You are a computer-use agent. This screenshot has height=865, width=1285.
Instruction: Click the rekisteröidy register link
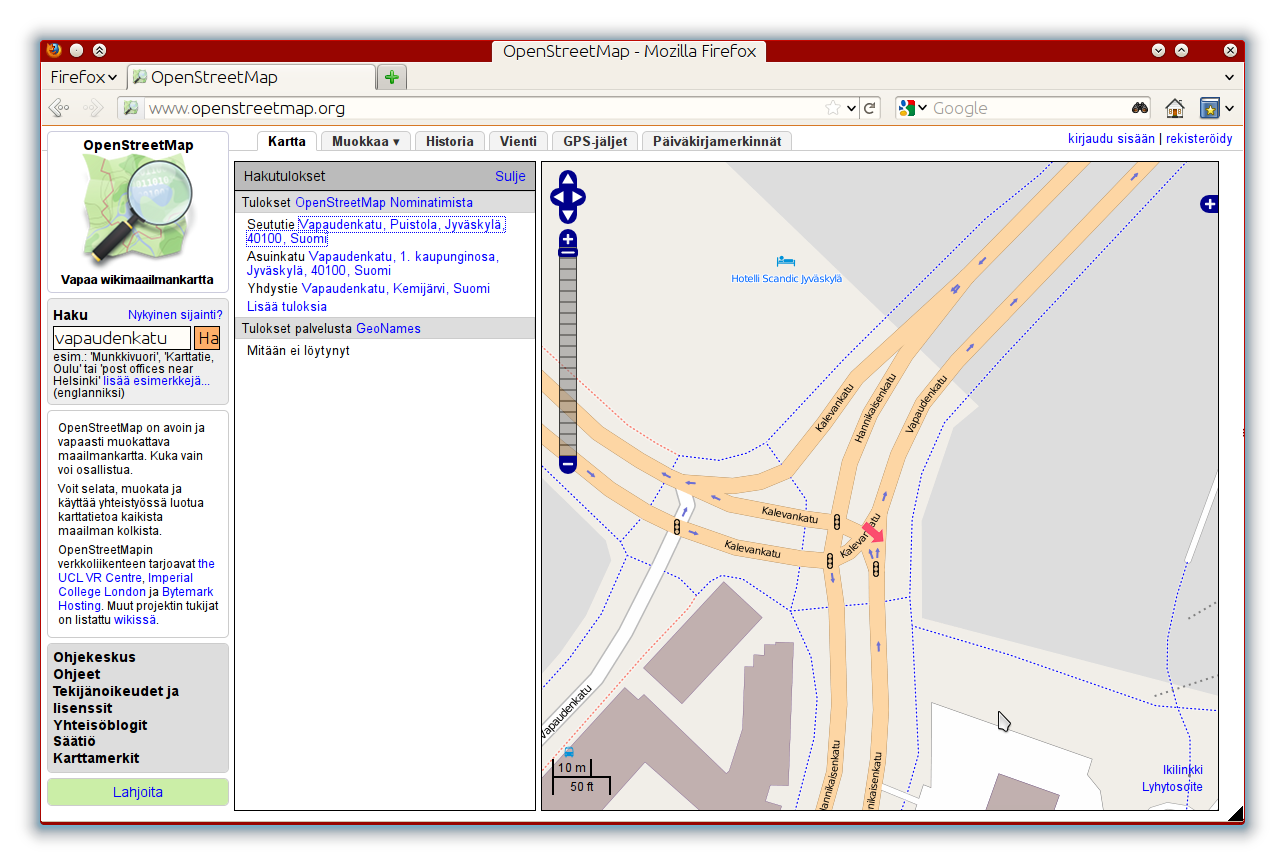coord(1199,139)
